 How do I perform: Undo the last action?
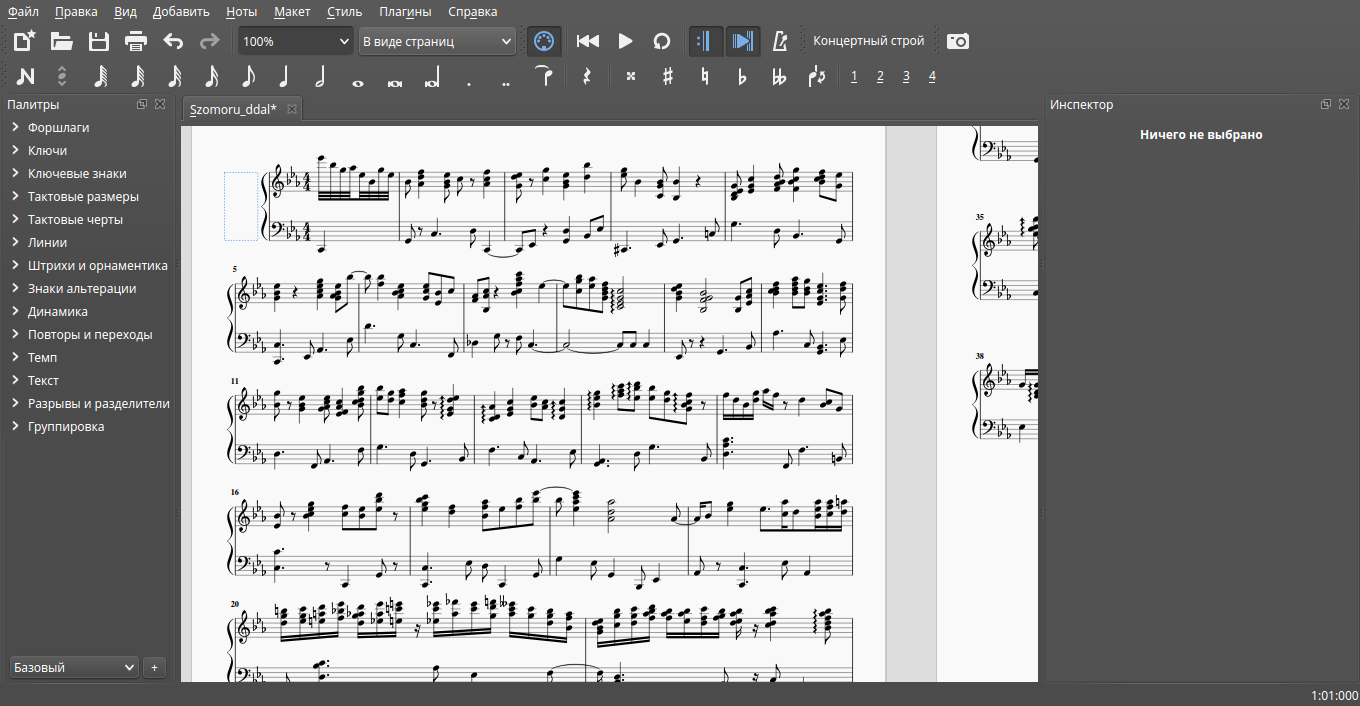click(173, 41)
